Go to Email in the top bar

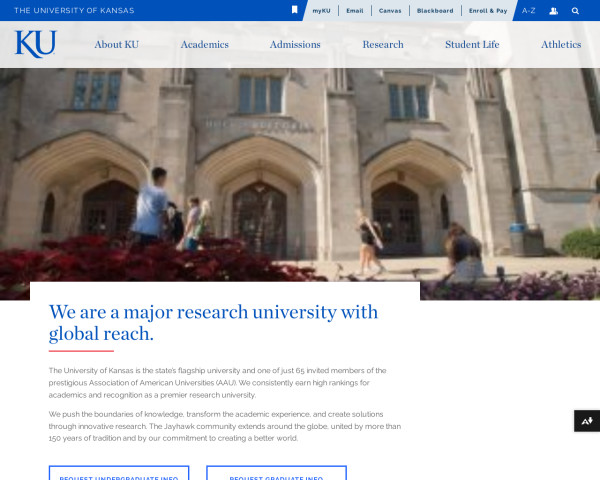pyautogui.click(x=354, y=10)
